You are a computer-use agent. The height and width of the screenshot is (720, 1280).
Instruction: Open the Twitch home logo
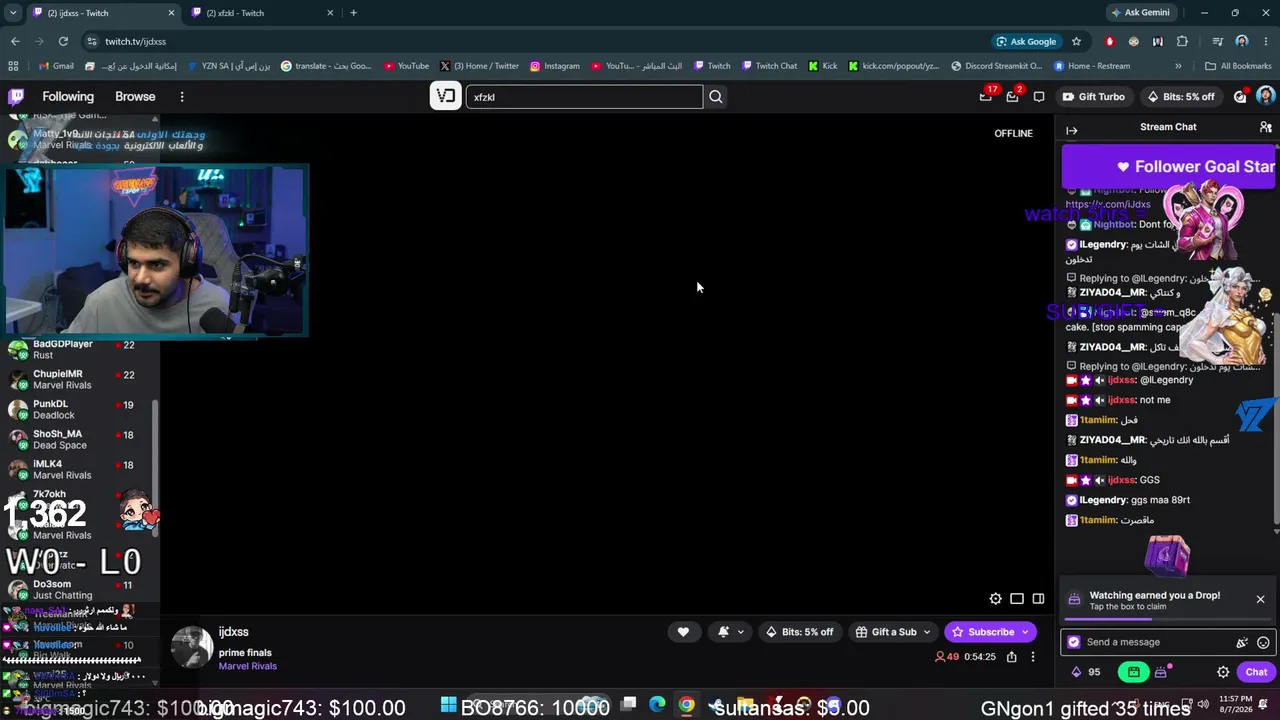click(16, 97)
